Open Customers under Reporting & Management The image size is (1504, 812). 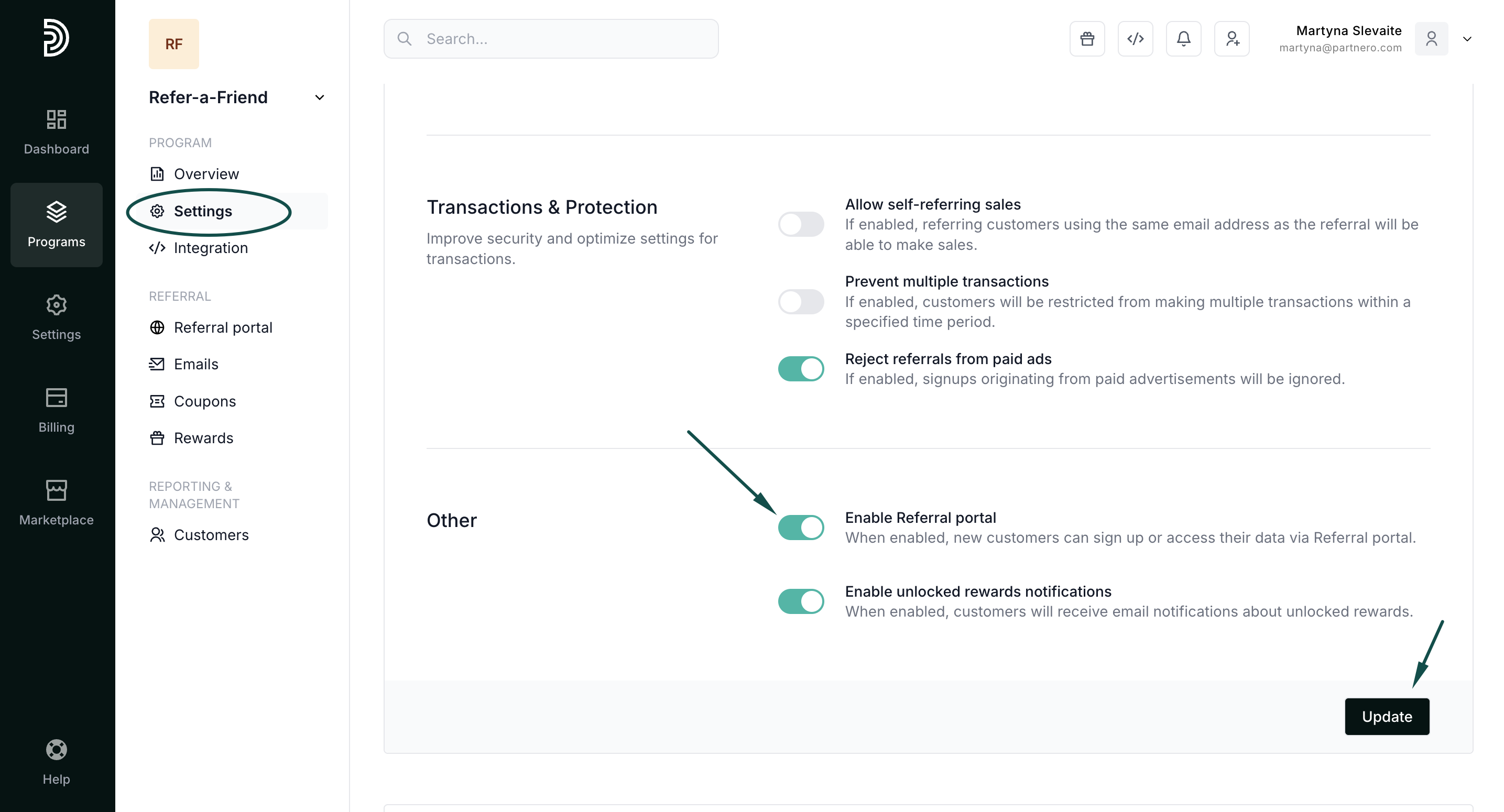click(x=211, y=535)
